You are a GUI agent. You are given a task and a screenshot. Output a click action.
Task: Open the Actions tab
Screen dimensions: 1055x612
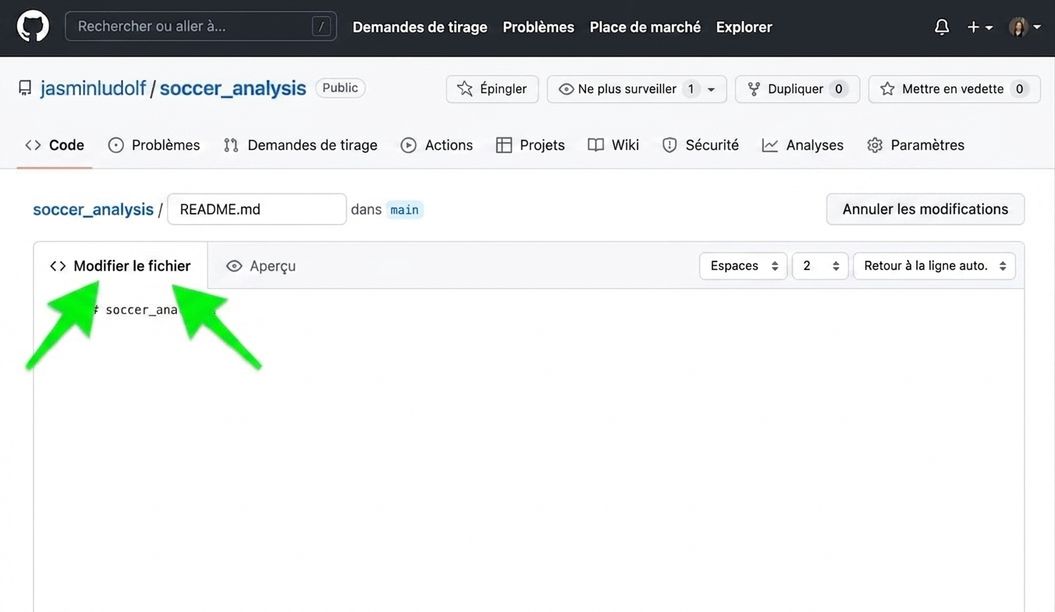pyautogui.click(x=437, y=145)
